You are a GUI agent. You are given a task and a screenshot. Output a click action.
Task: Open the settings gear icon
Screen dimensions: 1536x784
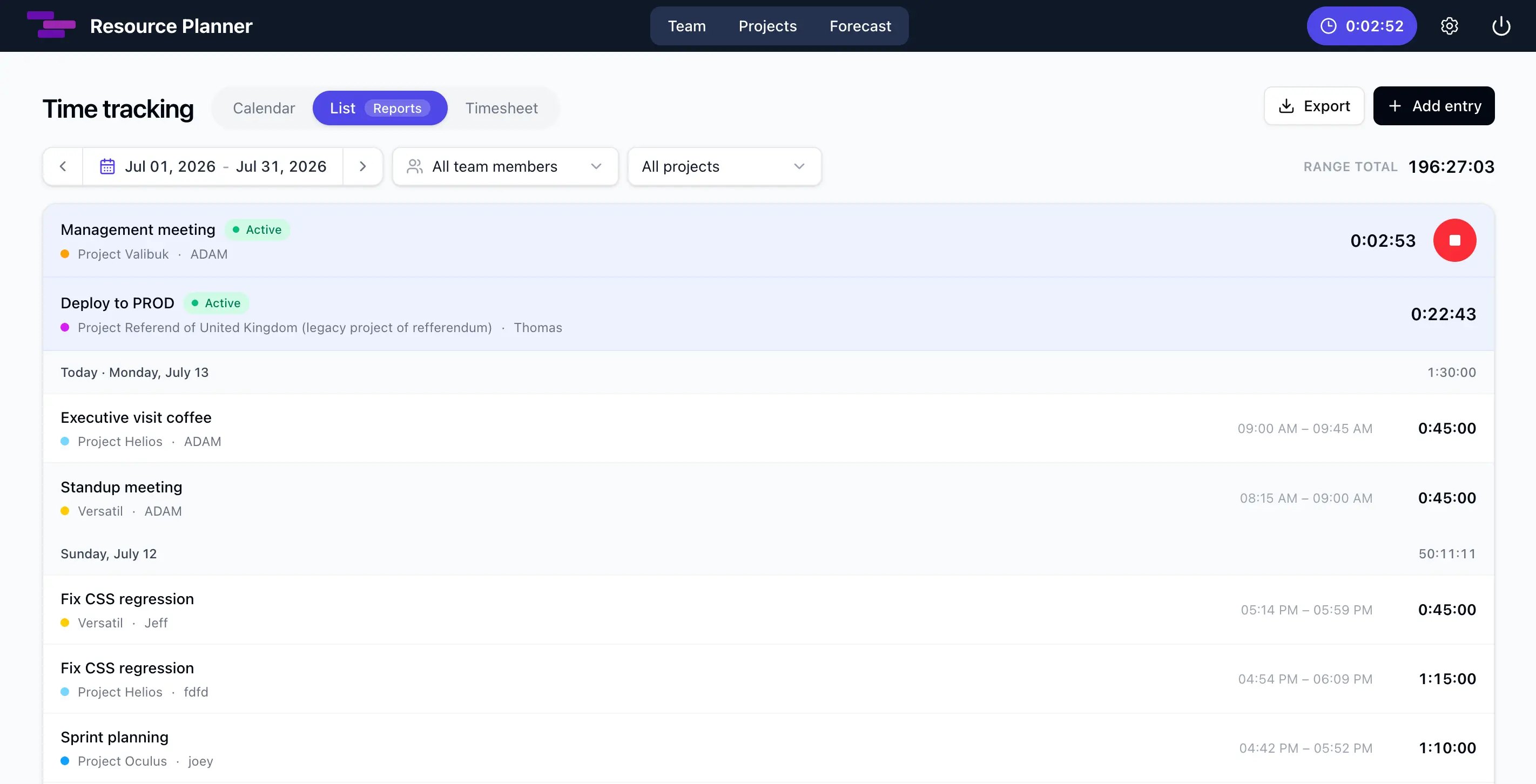tap(1450, 25)
